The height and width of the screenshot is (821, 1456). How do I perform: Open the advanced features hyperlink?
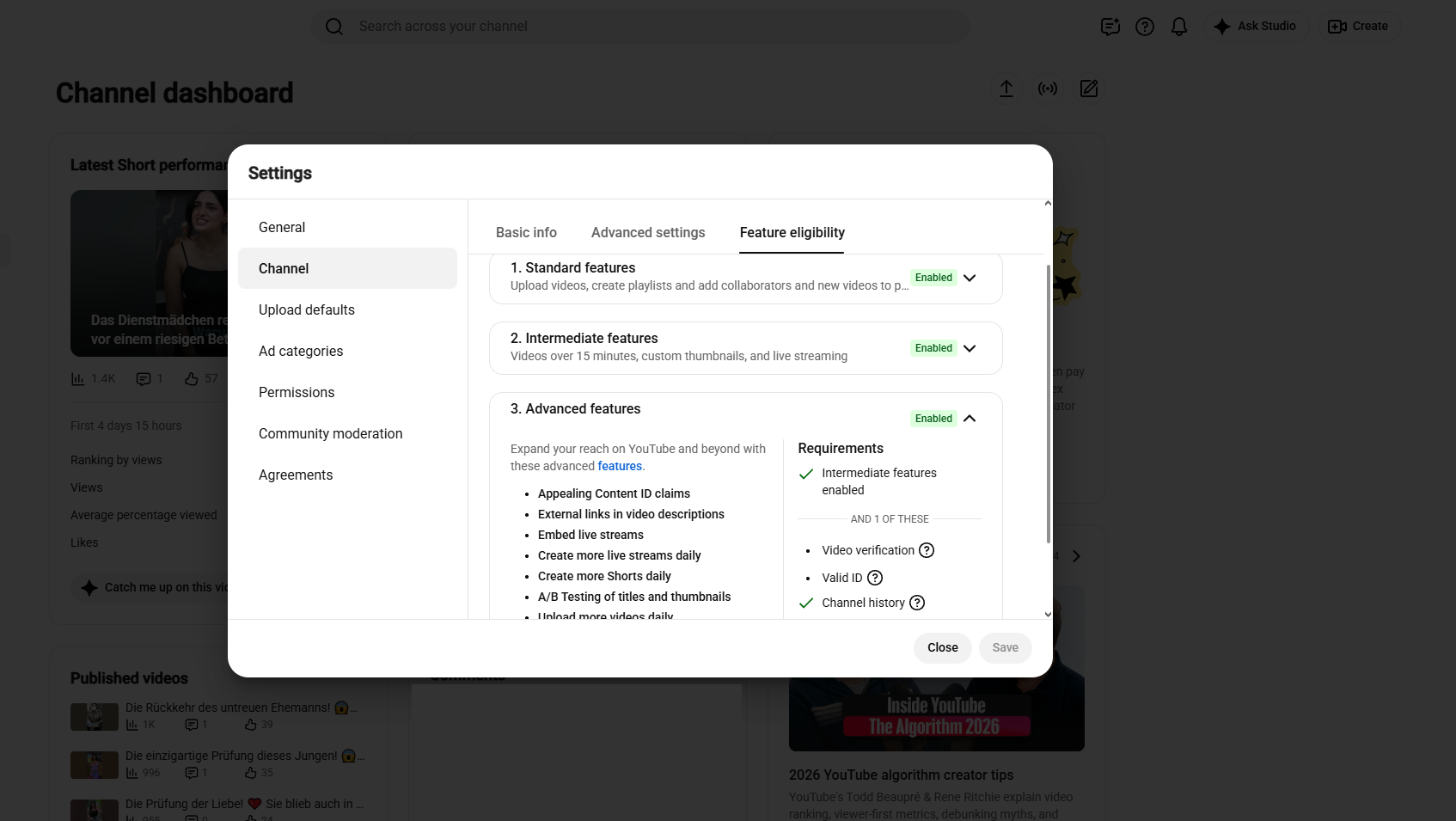click(x=620, y=466)
